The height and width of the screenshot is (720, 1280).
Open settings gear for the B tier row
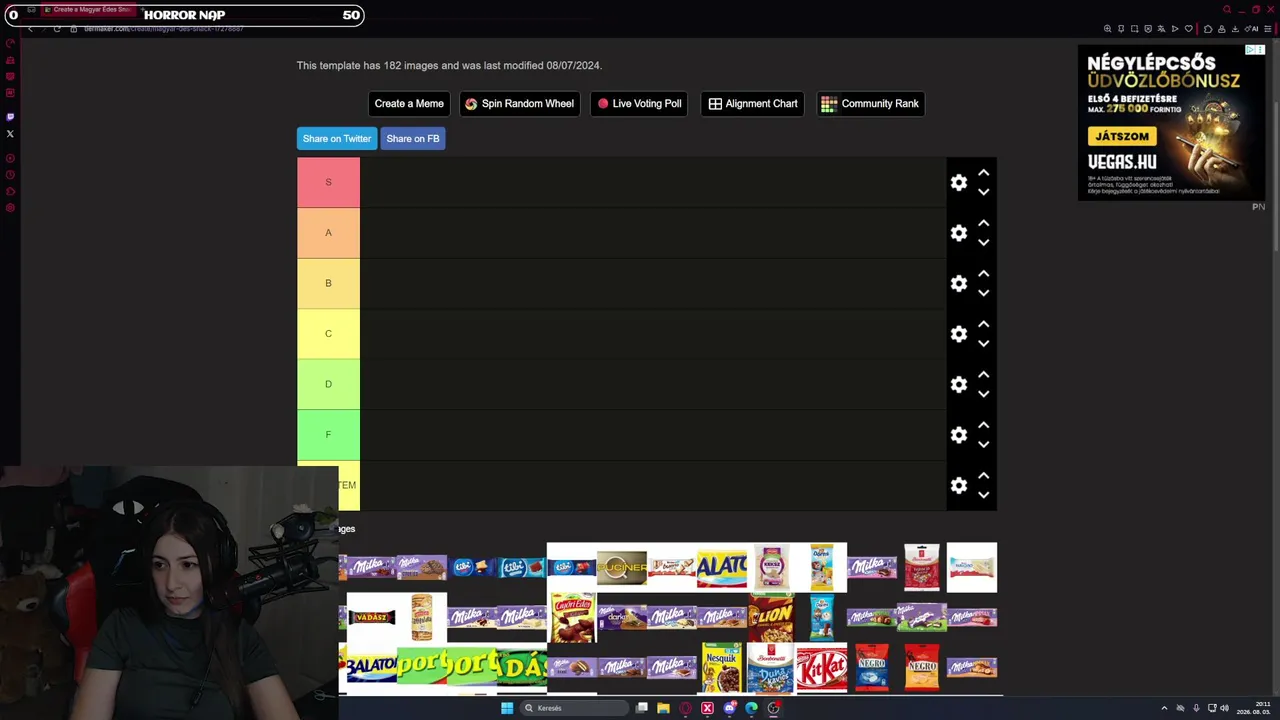point(959,283)
